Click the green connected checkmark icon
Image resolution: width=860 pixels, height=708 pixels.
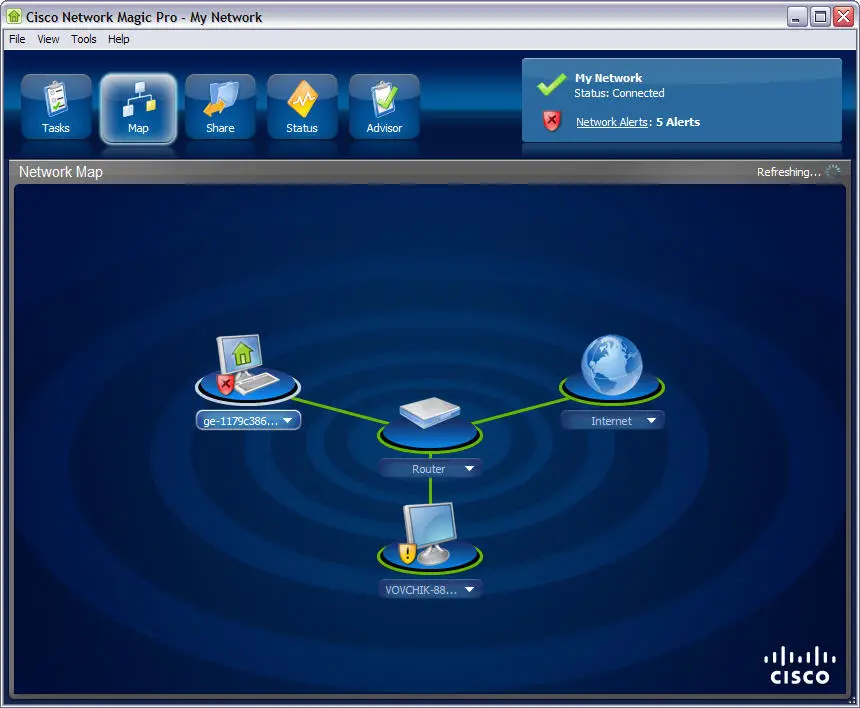(x=552, y=84)
